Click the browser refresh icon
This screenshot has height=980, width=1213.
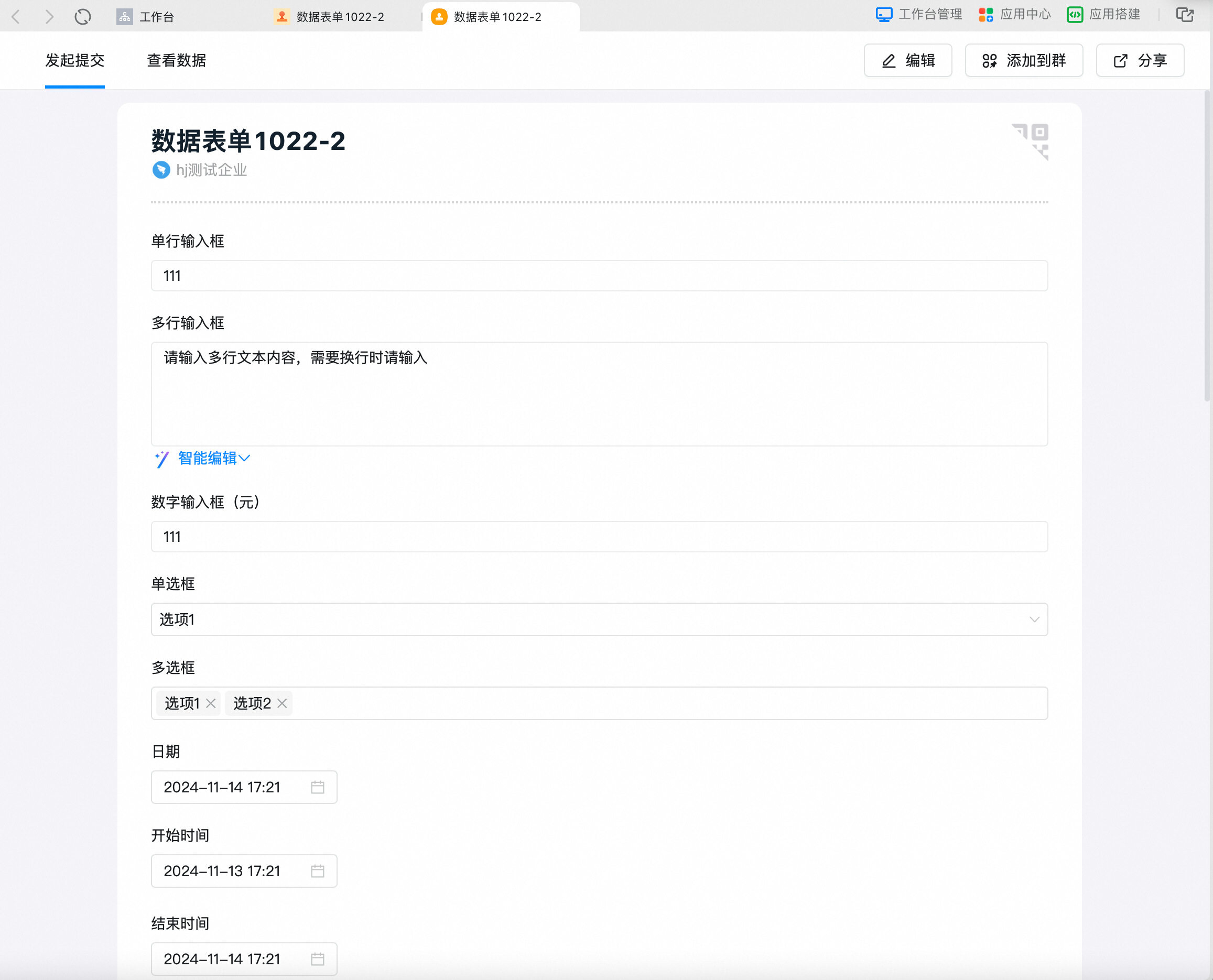(82, 17)
